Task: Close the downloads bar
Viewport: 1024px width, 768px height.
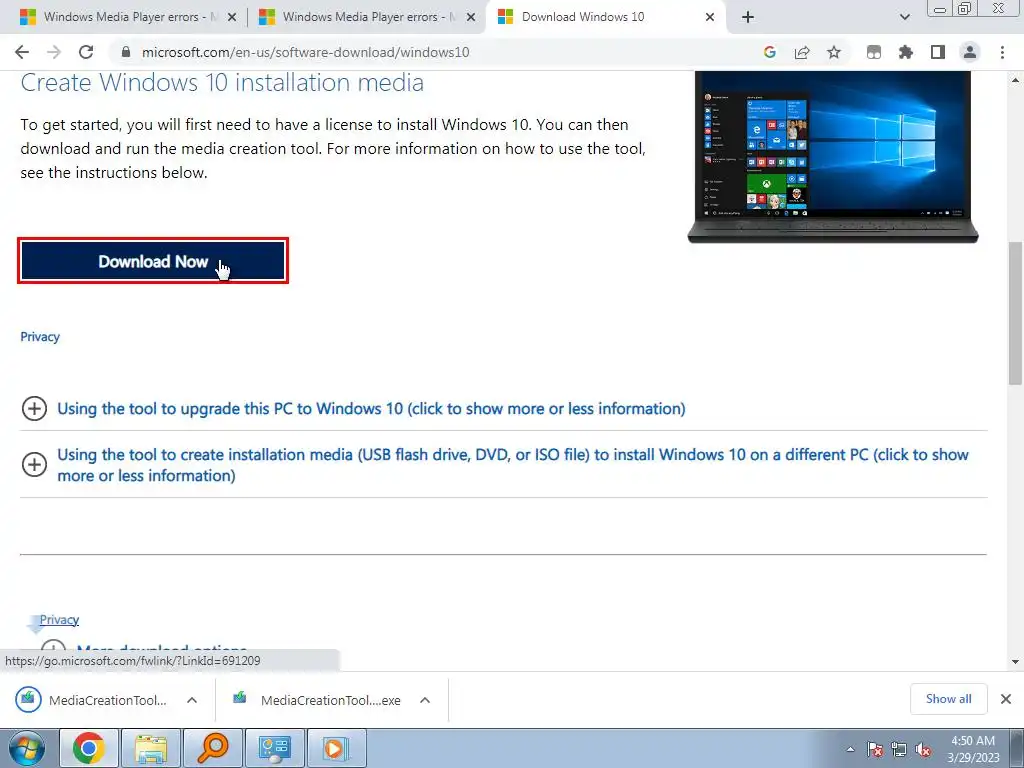Action: 1006,699
